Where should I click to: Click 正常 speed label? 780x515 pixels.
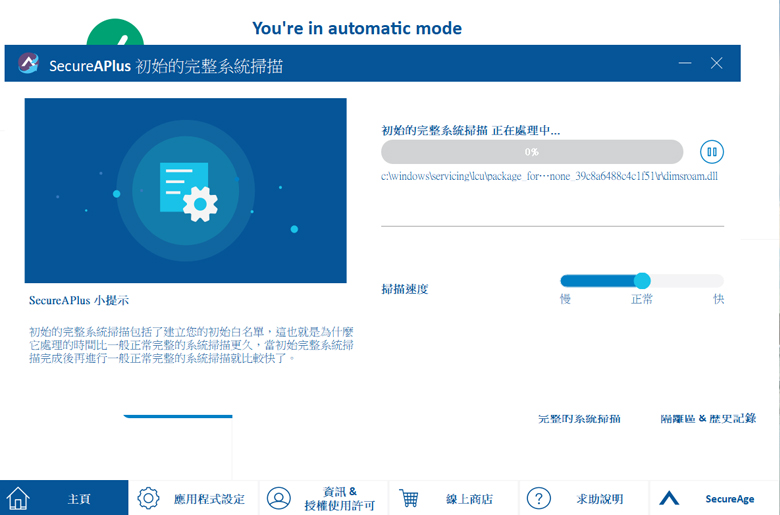coord(642,299)
